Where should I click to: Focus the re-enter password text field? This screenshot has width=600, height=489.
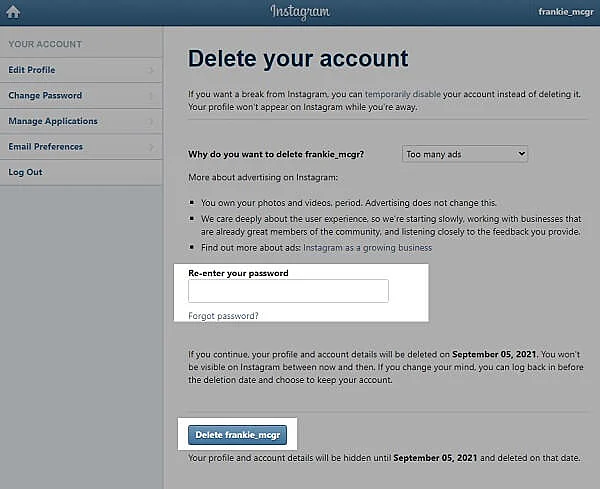[288, 291]
